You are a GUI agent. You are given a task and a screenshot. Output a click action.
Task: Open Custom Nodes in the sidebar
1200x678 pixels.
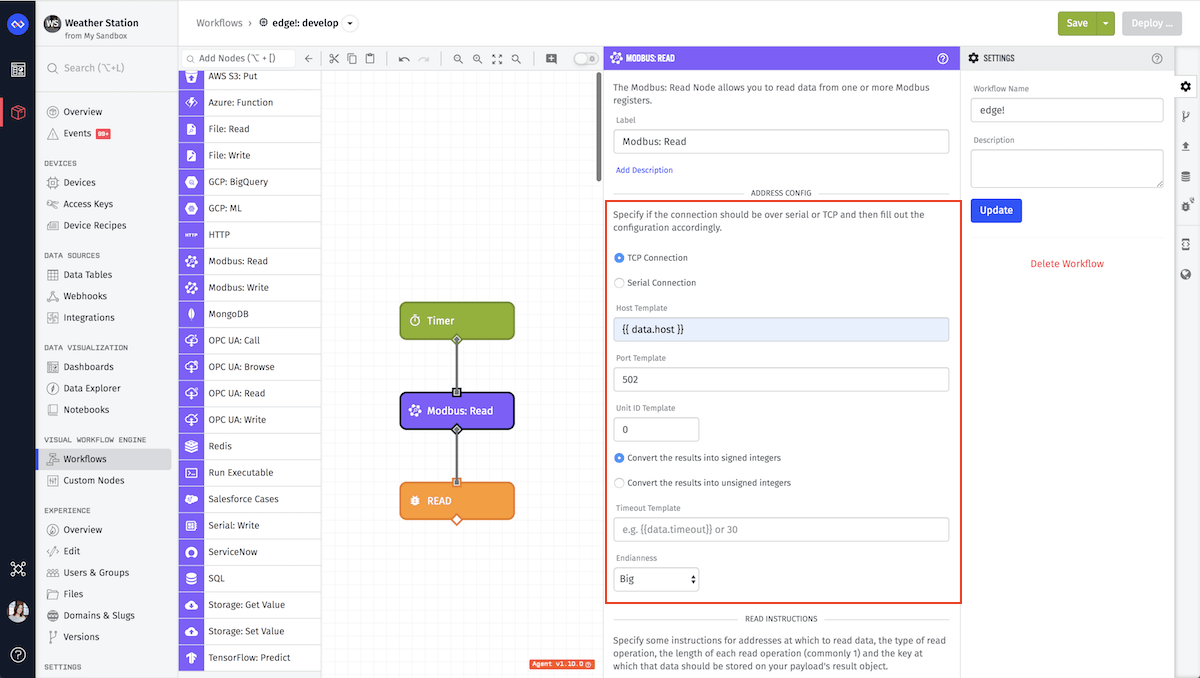pyautogui.click(x=93, y=481)
